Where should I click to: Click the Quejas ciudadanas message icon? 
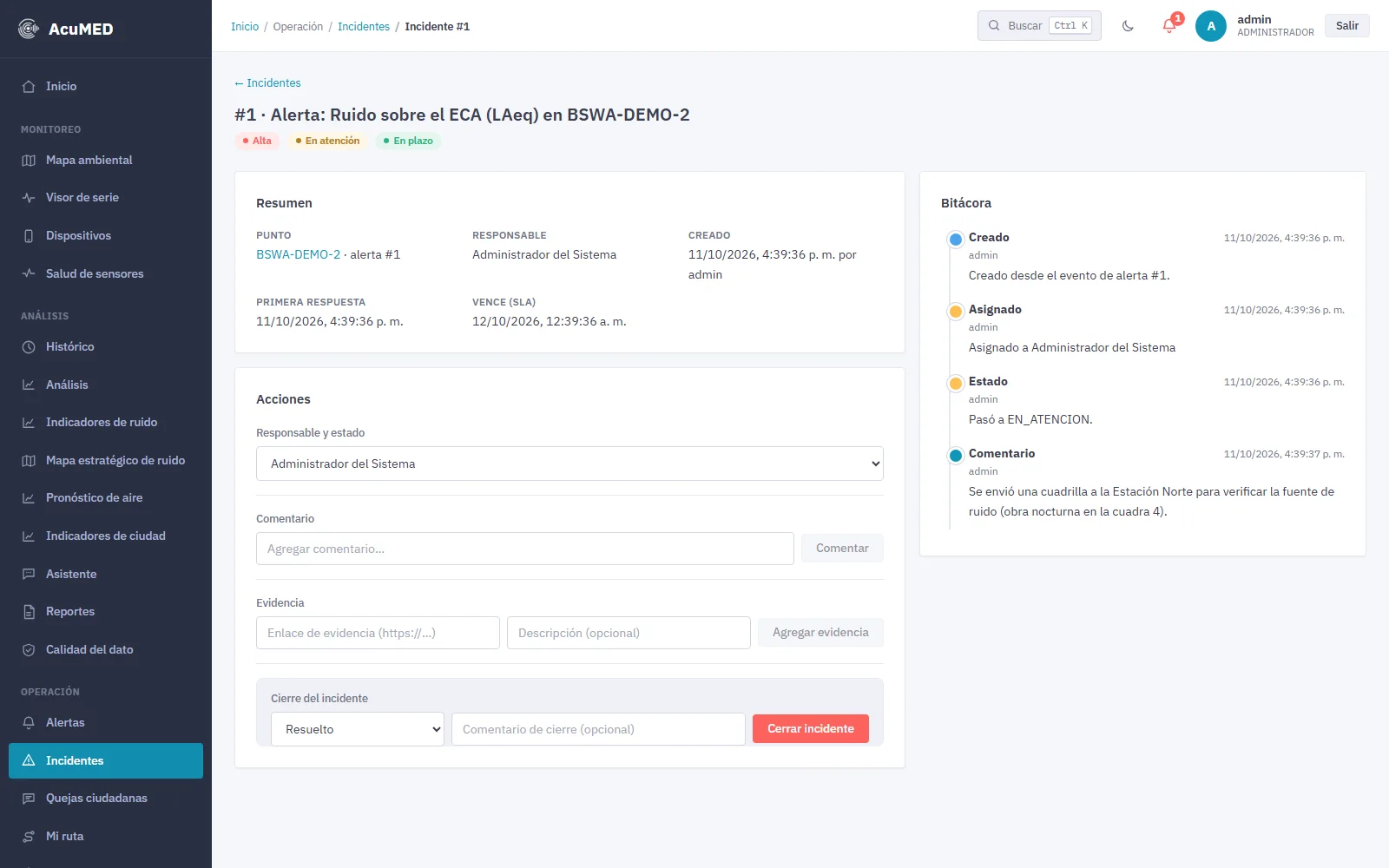pyautogui.click(x=29, y=799)
